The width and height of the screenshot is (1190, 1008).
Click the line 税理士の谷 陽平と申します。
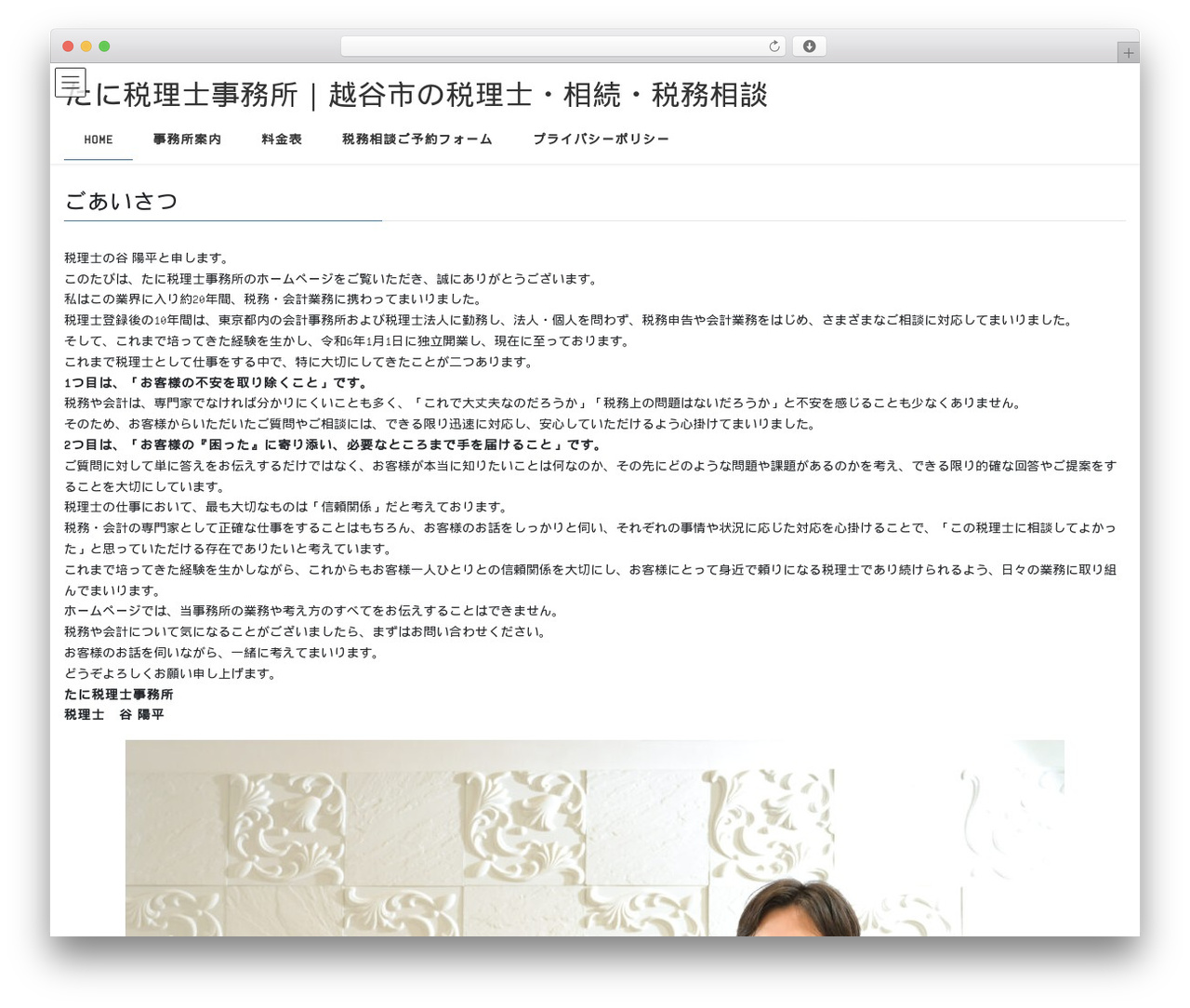coord(146,258)
